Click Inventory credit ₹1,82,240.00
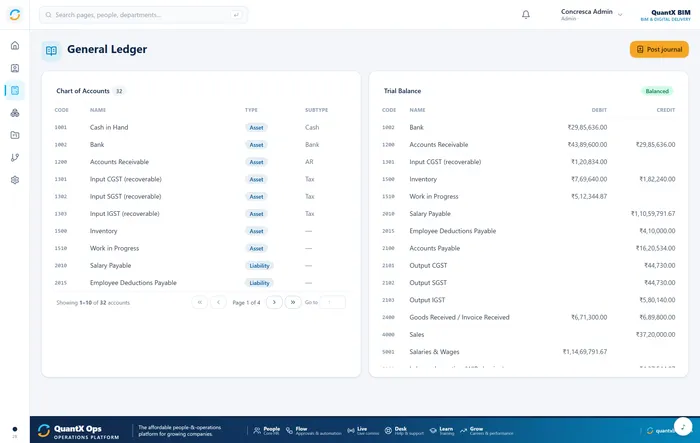This screenshot has height=443, width=700. pyautogui.click(x=657, y=179)
